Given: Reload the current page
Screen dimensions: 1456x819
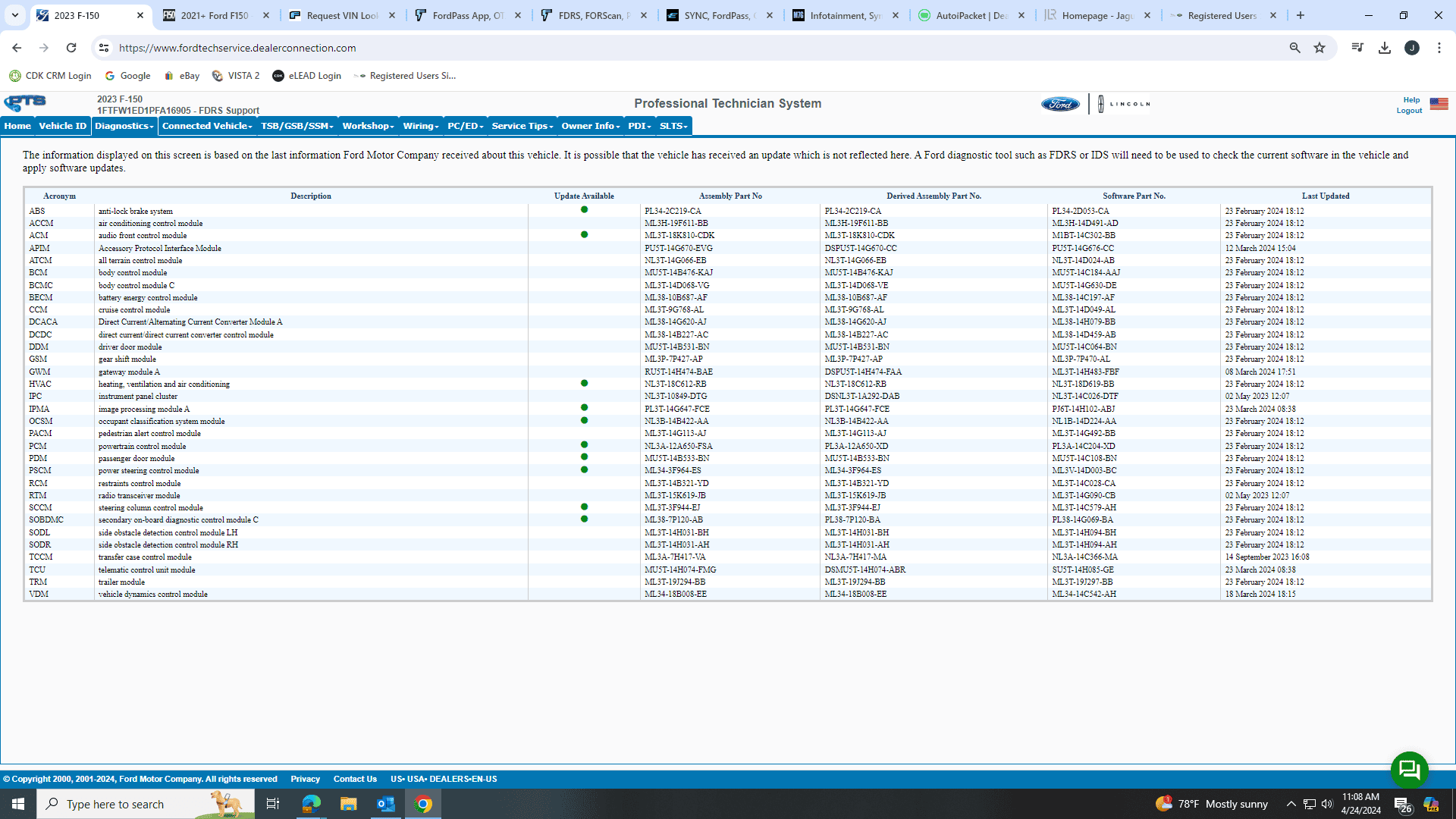Looking at the screenshot, I should pyautogui.click(x=71, y=48).
